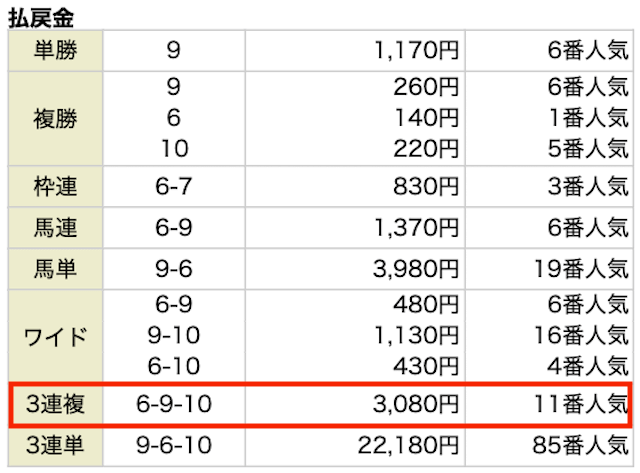Screen dimensions: 640x473
Task: Select the 1番人気 popularity entry
Action: 588,118
